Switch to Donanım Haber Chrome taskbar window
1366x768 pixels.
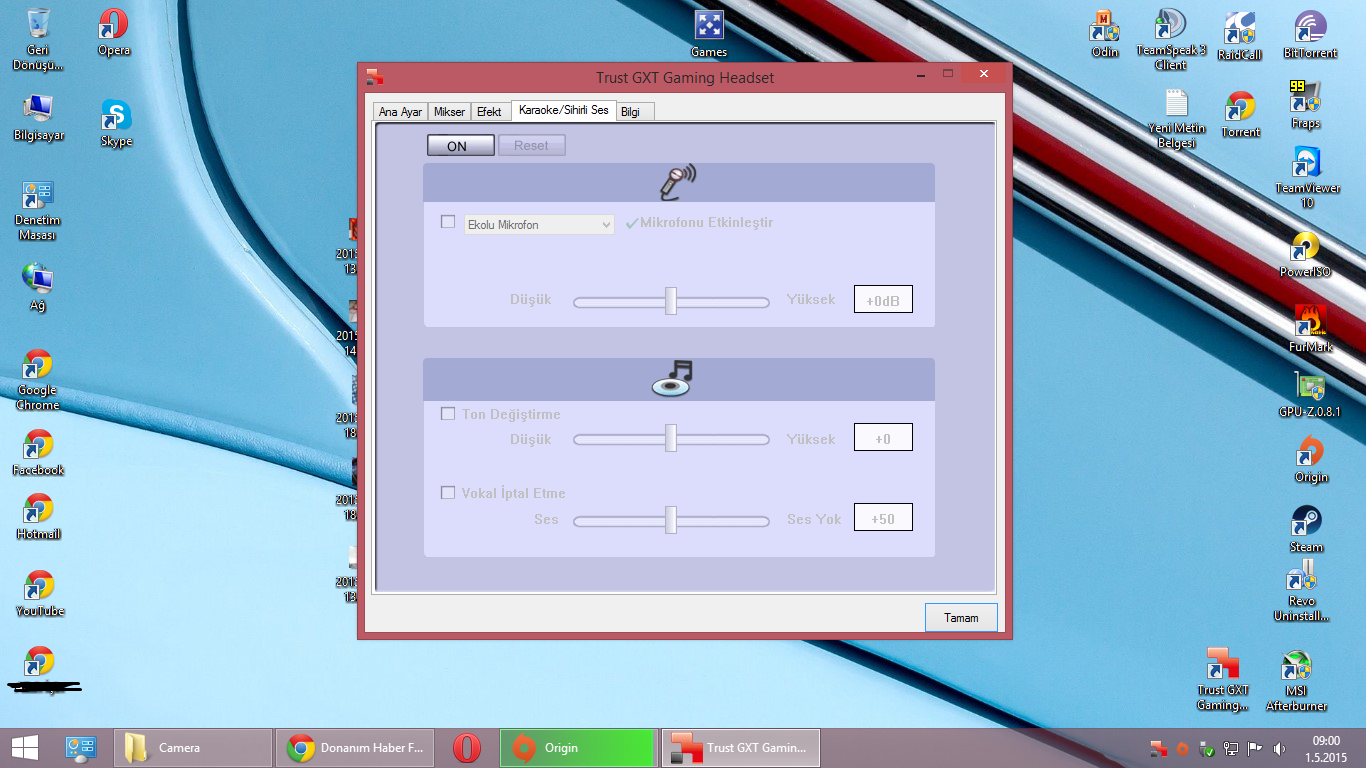(357, 747)
